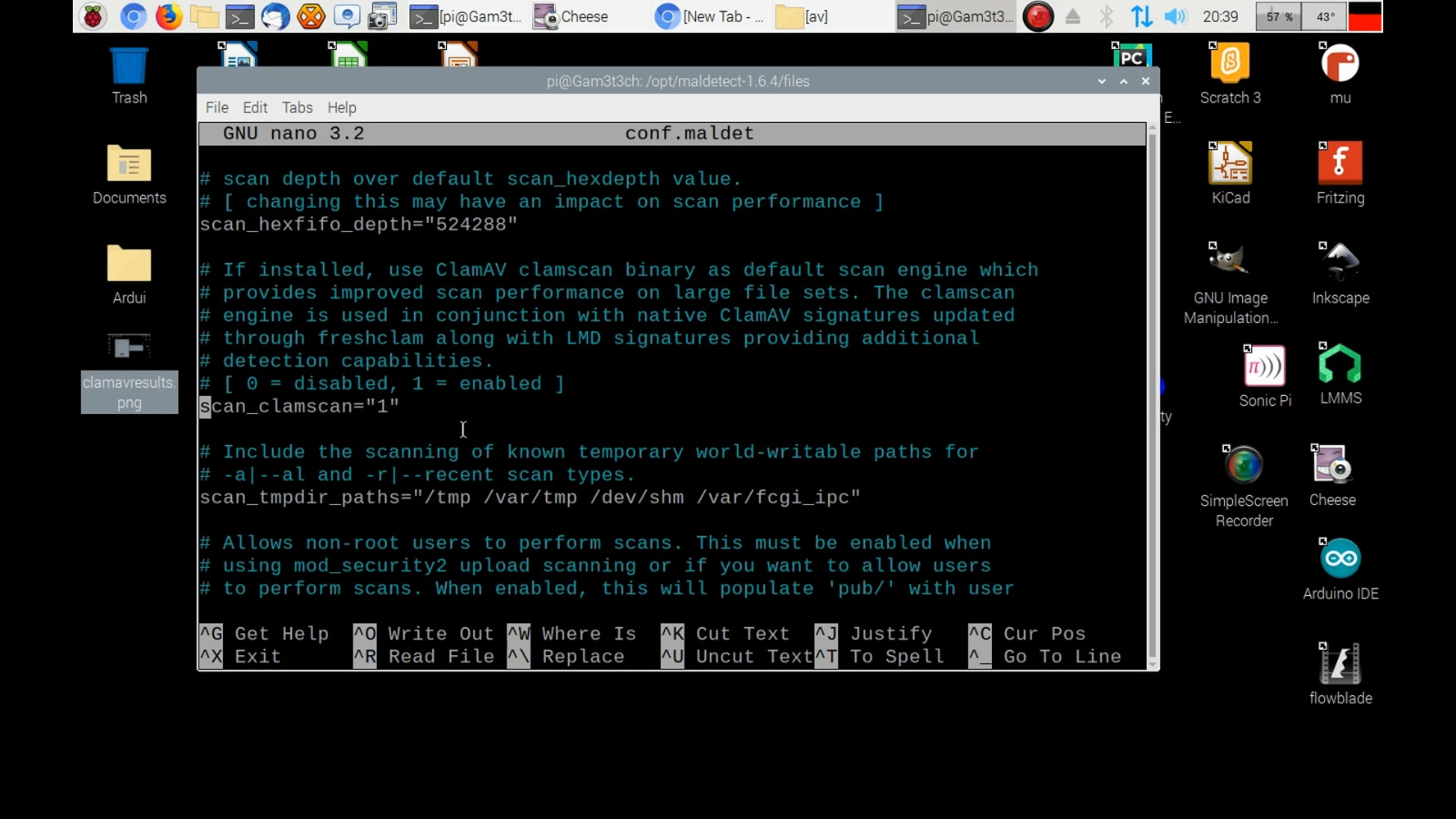
Task: Click the 57 % CPU usage monitor
Action: (x=1279, y=16)
